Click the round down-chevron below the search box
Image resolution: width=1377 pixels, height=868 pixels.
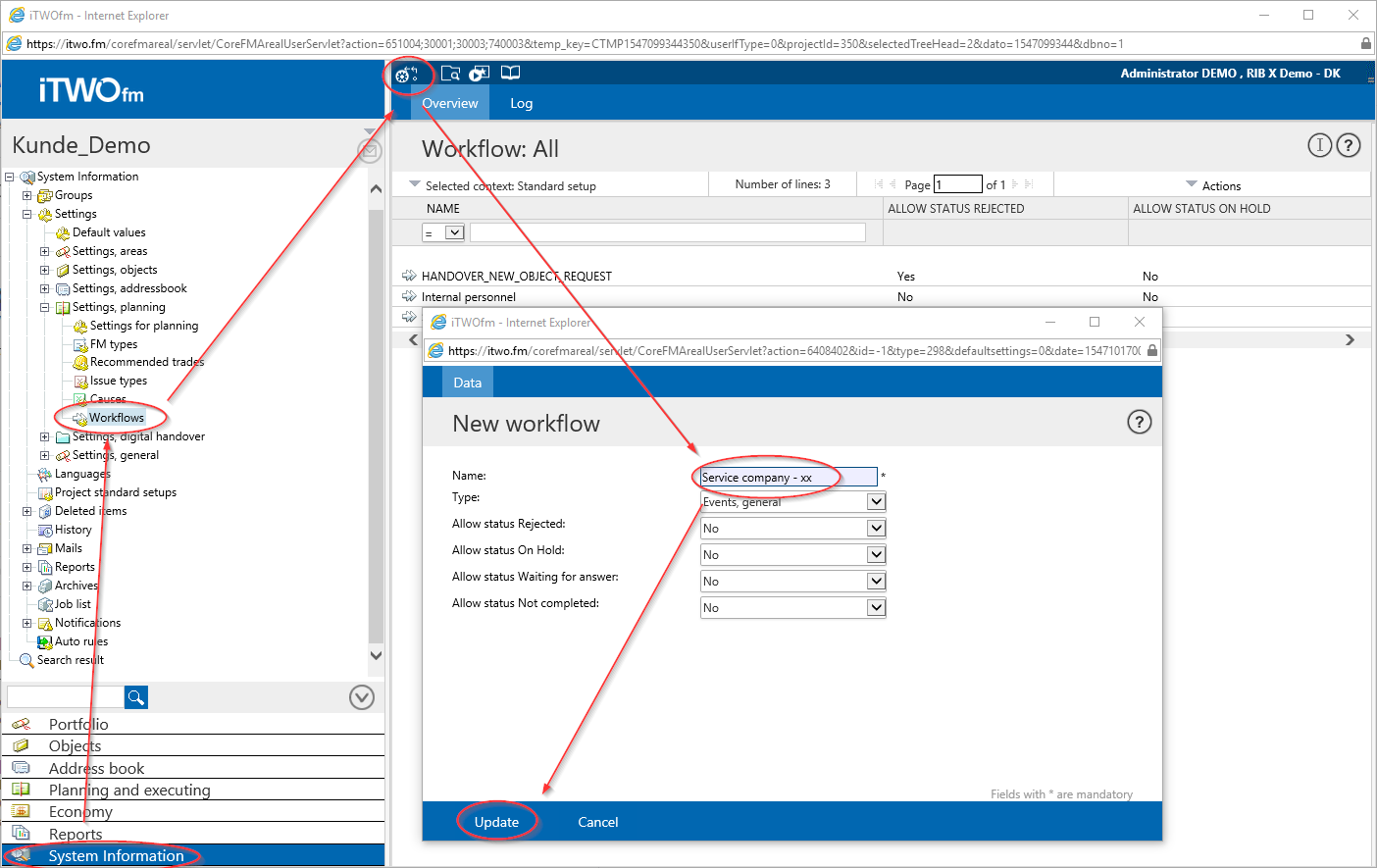pyautogui.click(x=362, y=697)
